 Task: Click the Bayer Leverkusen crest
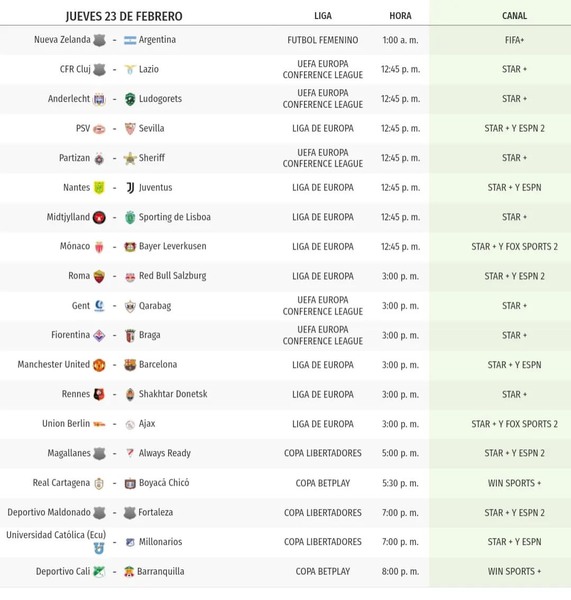(130, 247)
